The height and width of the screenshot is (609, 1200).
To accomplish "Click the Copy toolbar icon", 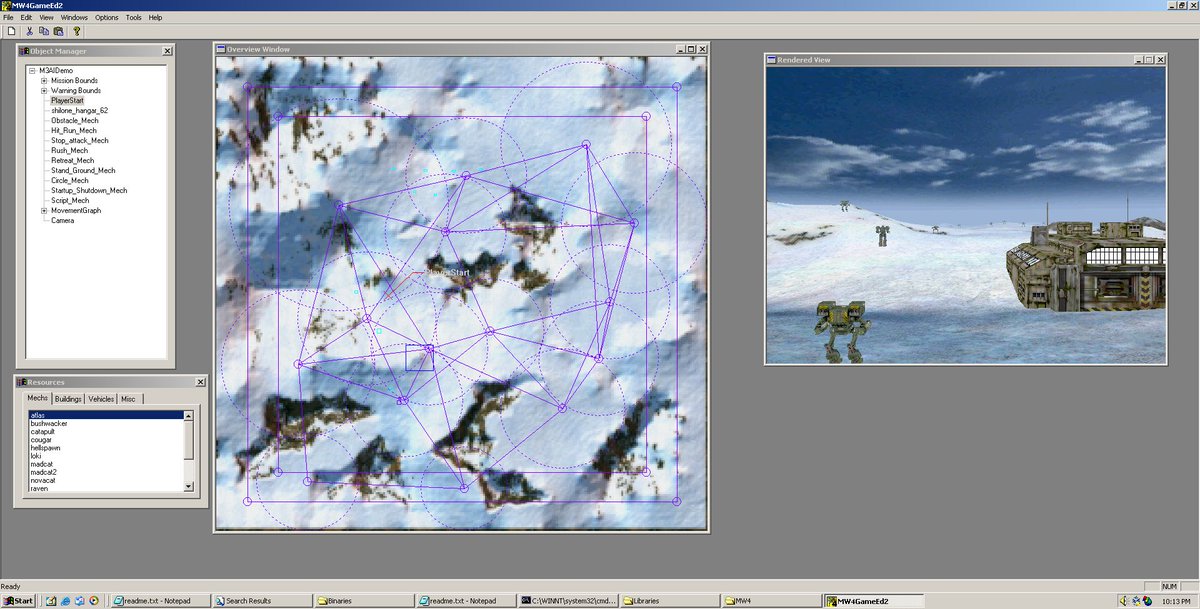I will pos(44,31).
